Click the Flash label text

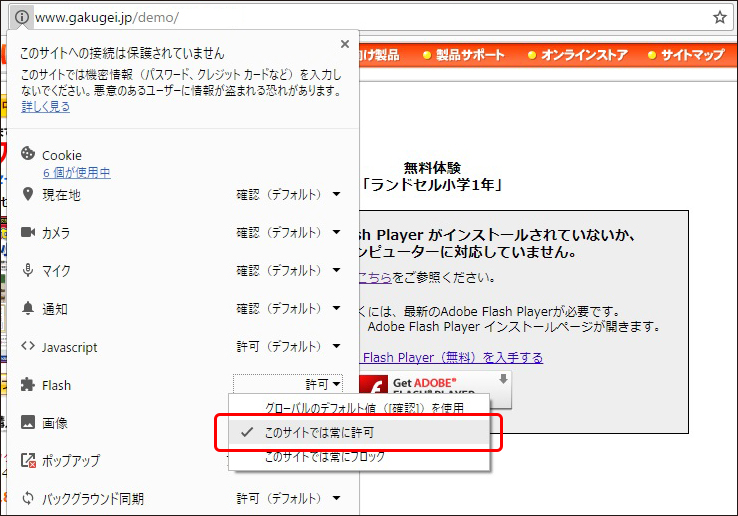tap(56, 385)
